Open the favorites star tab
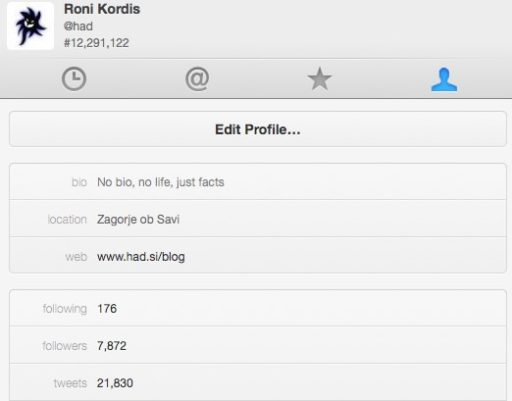The width and height of the screenshot is (512, 401). (x=319, y=79)
